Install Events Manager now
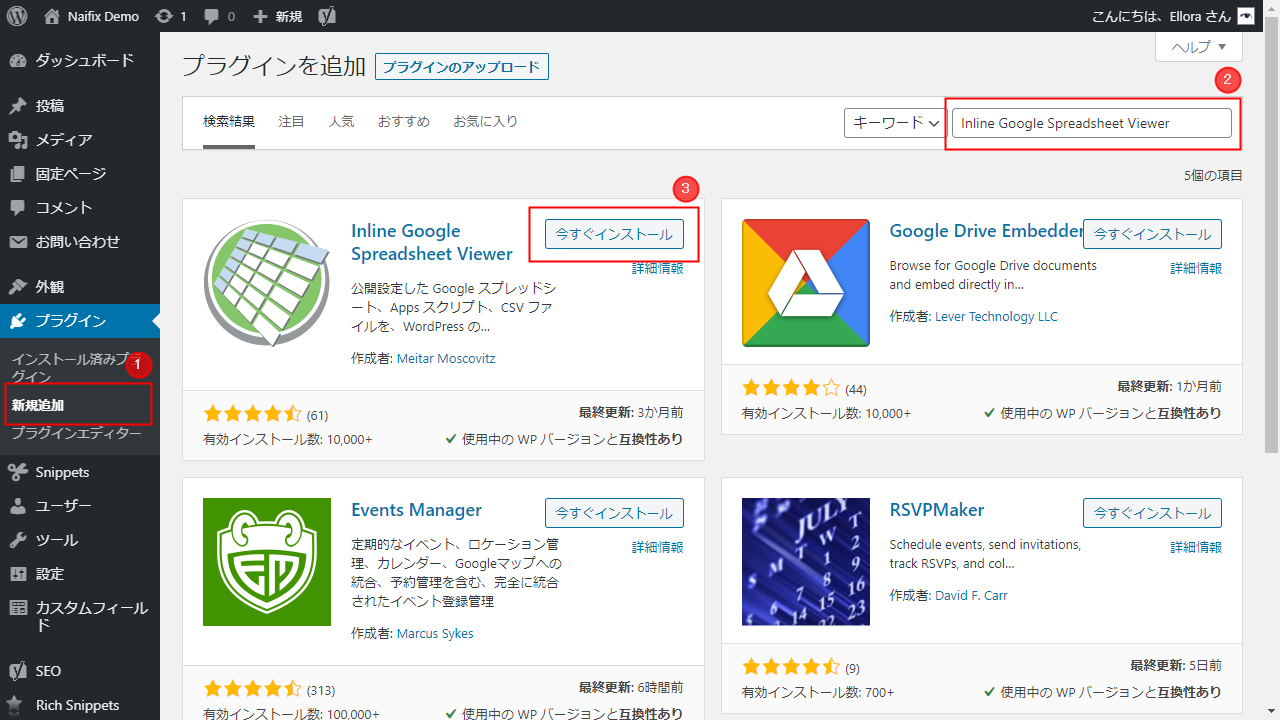The height and width of the screenshot is (720, 1280). 614,513
